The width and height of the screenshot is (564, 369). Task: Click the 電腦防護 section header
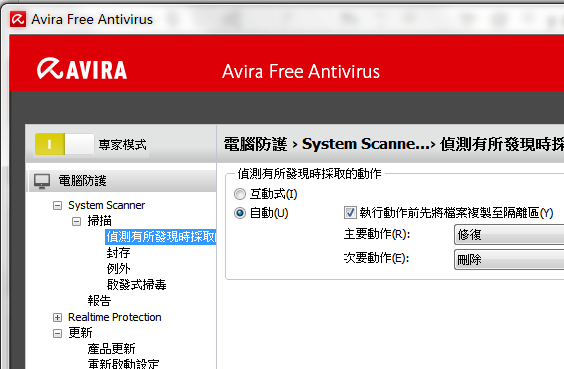click(122, 181)
